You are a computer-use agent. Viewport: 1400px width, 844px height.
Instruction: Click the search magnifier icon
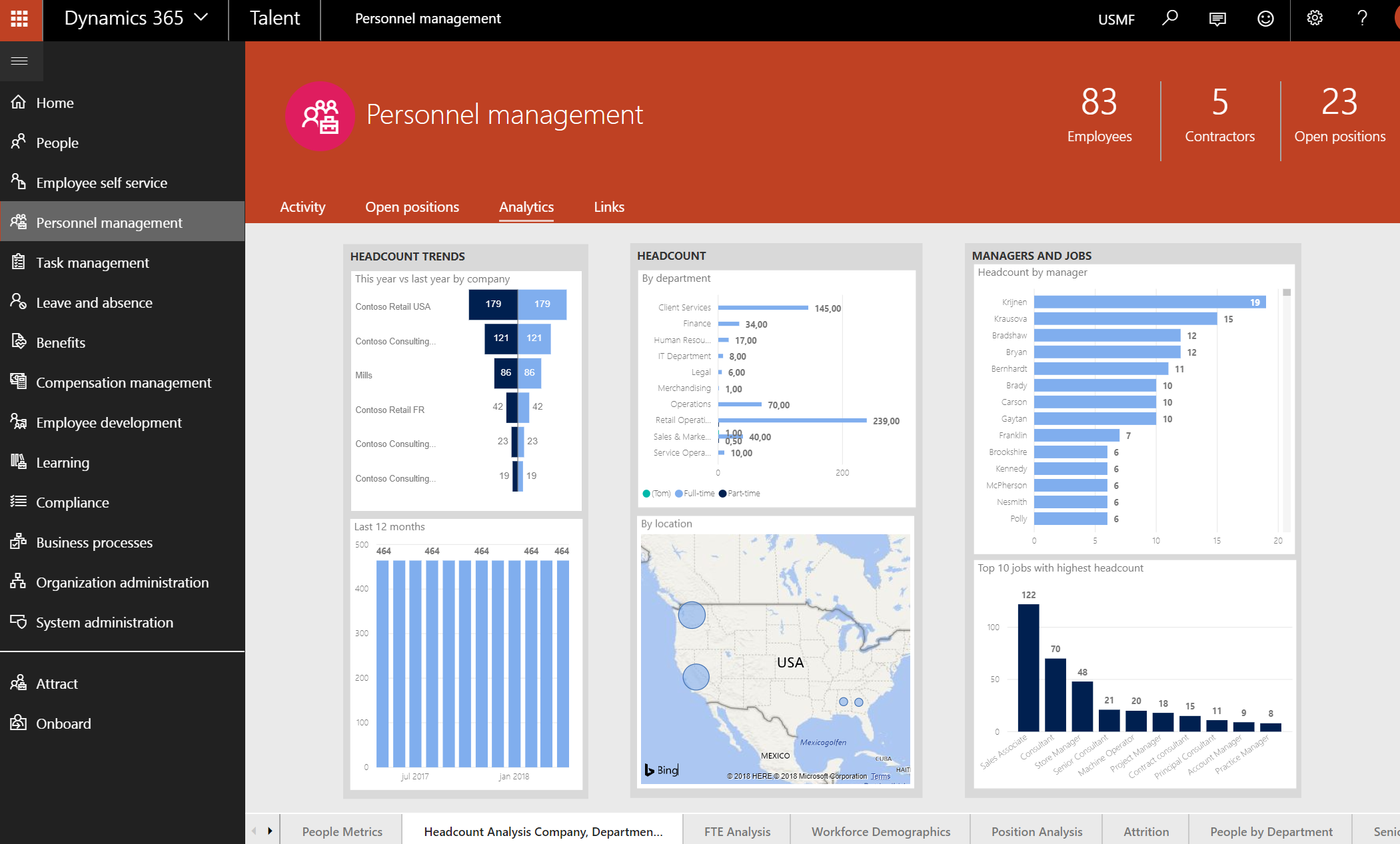click(1170, 19)
